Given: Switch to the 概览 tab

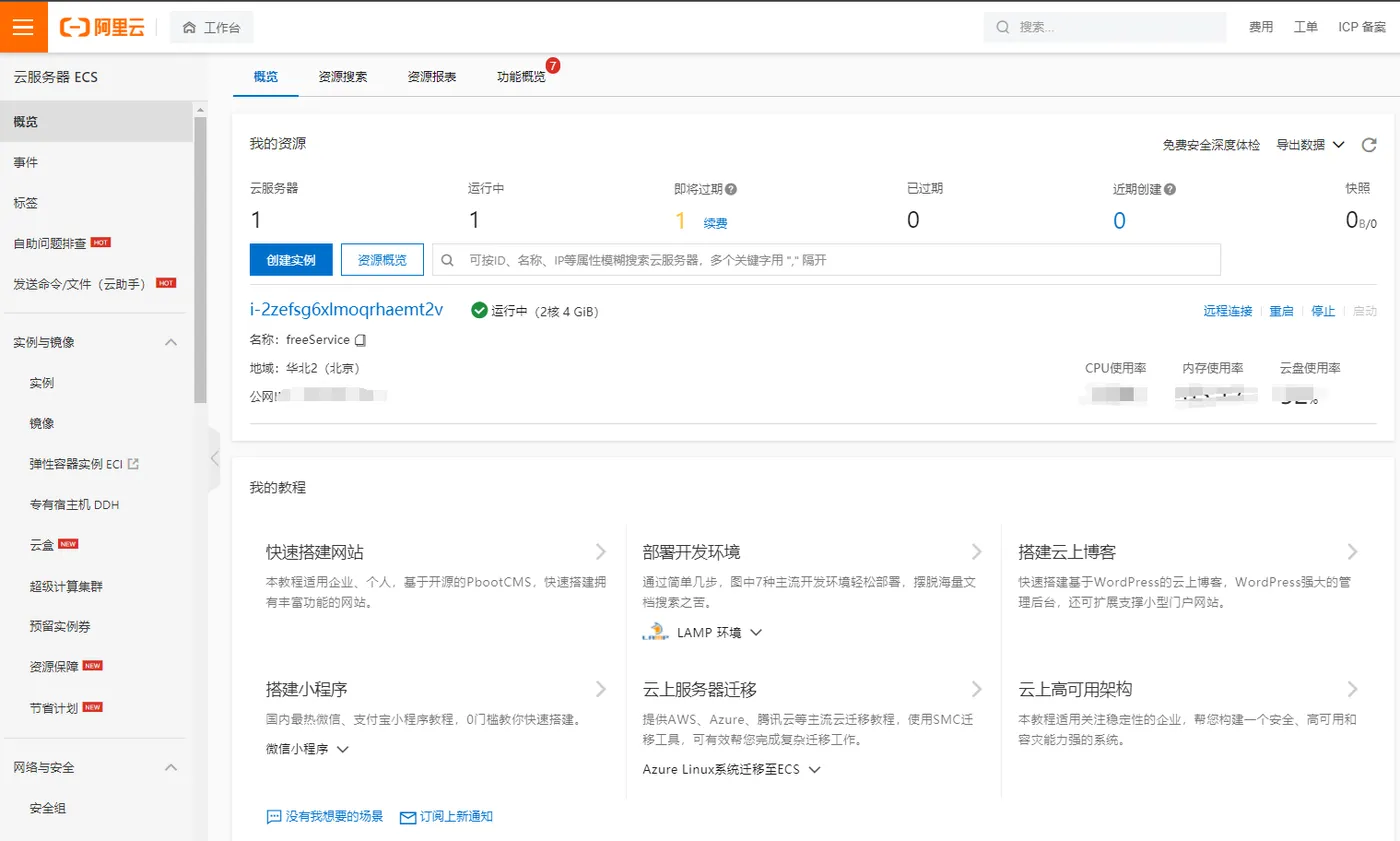Looking at the screenshot, I should (x=266, y=77).
